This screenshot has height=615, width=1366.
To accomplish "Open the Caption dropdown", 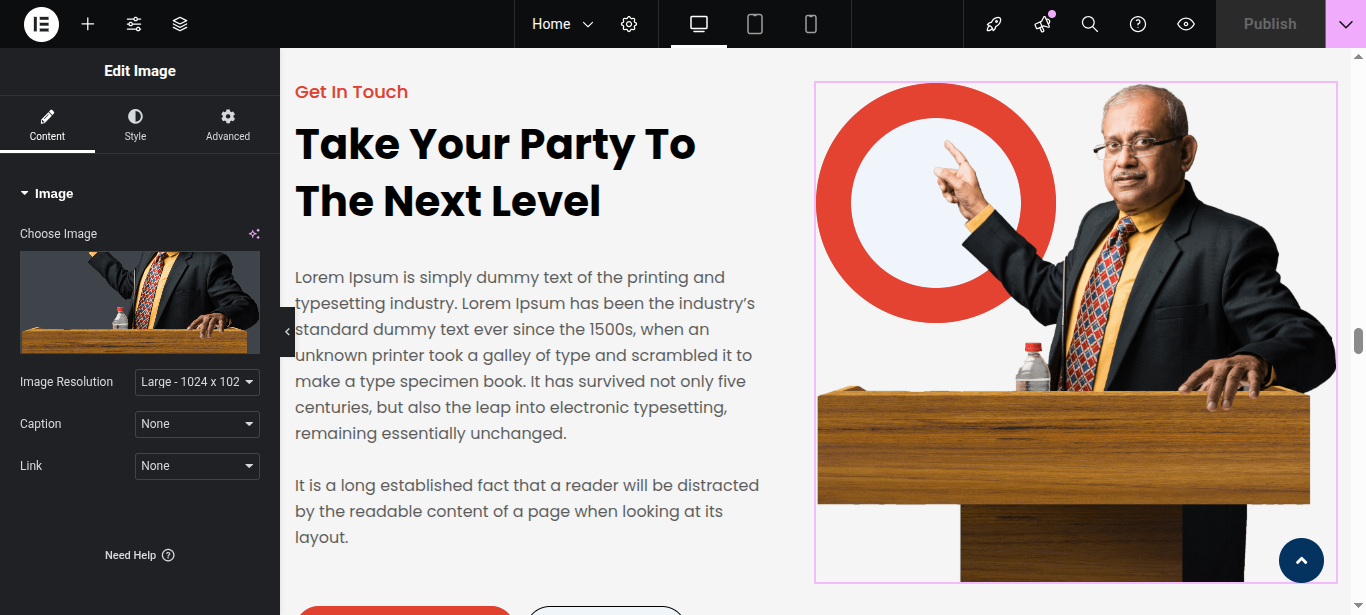I will 197,424.
